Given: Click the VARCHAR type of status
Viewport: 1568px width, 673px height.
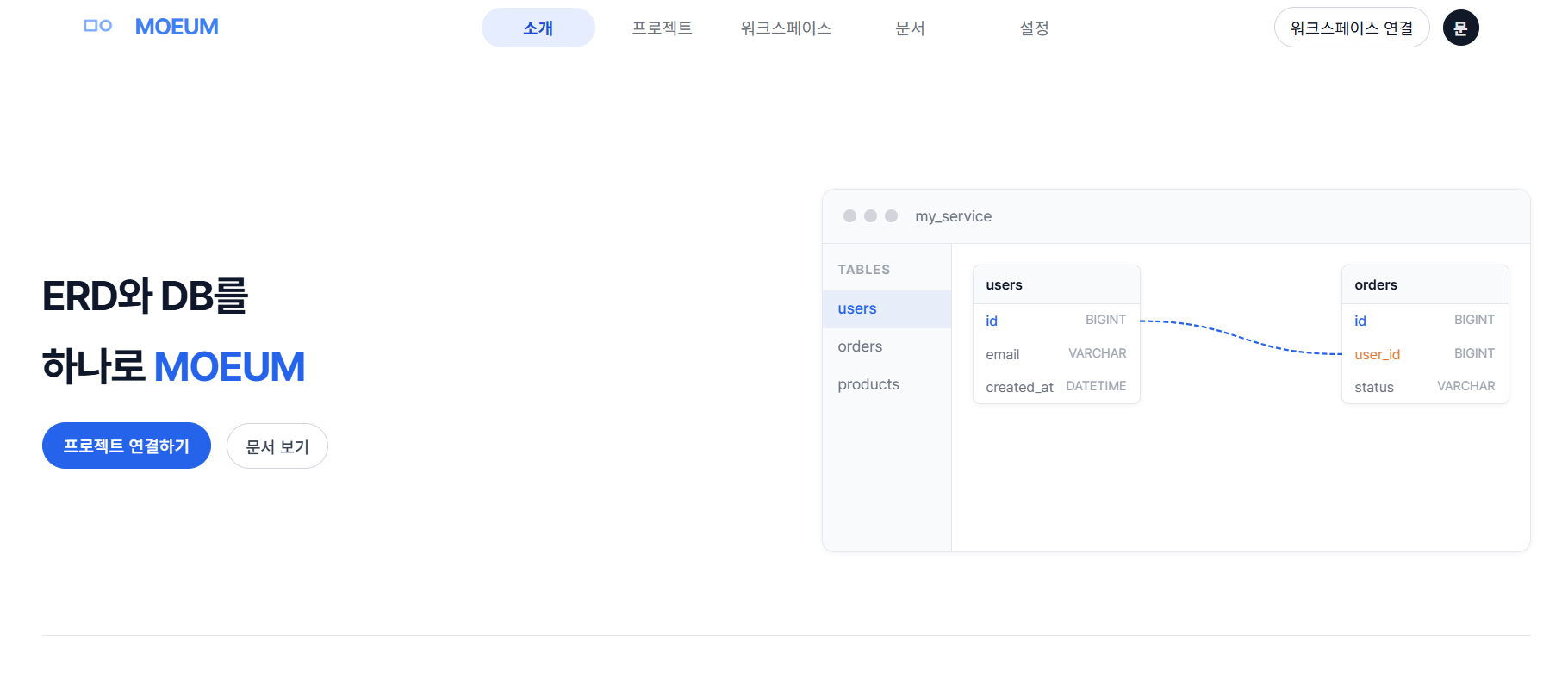Looking at the screenshot, I should point(1466,386).
